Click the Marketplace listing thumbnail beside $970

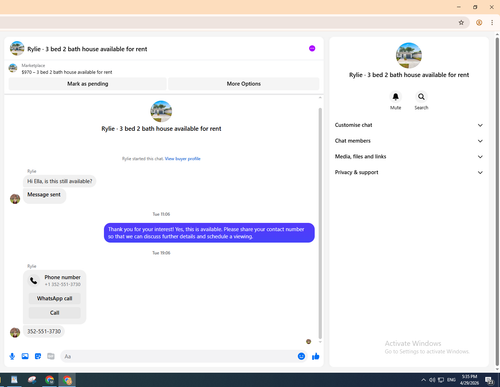pos(13,68)
